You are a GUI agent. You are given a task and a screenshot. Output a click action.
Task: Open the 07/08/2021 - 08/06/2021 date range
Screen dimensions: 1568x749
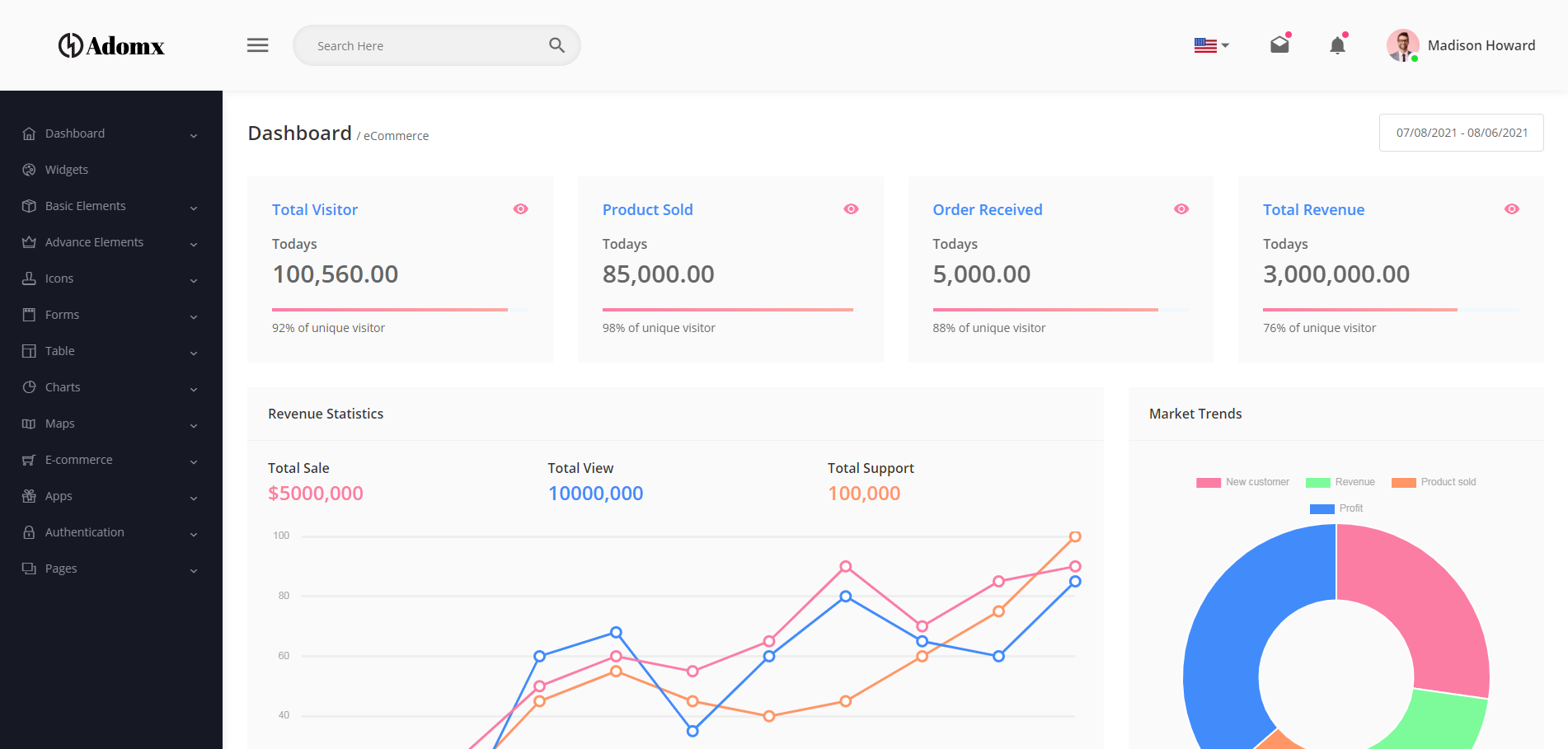[x=1460, y=132]
